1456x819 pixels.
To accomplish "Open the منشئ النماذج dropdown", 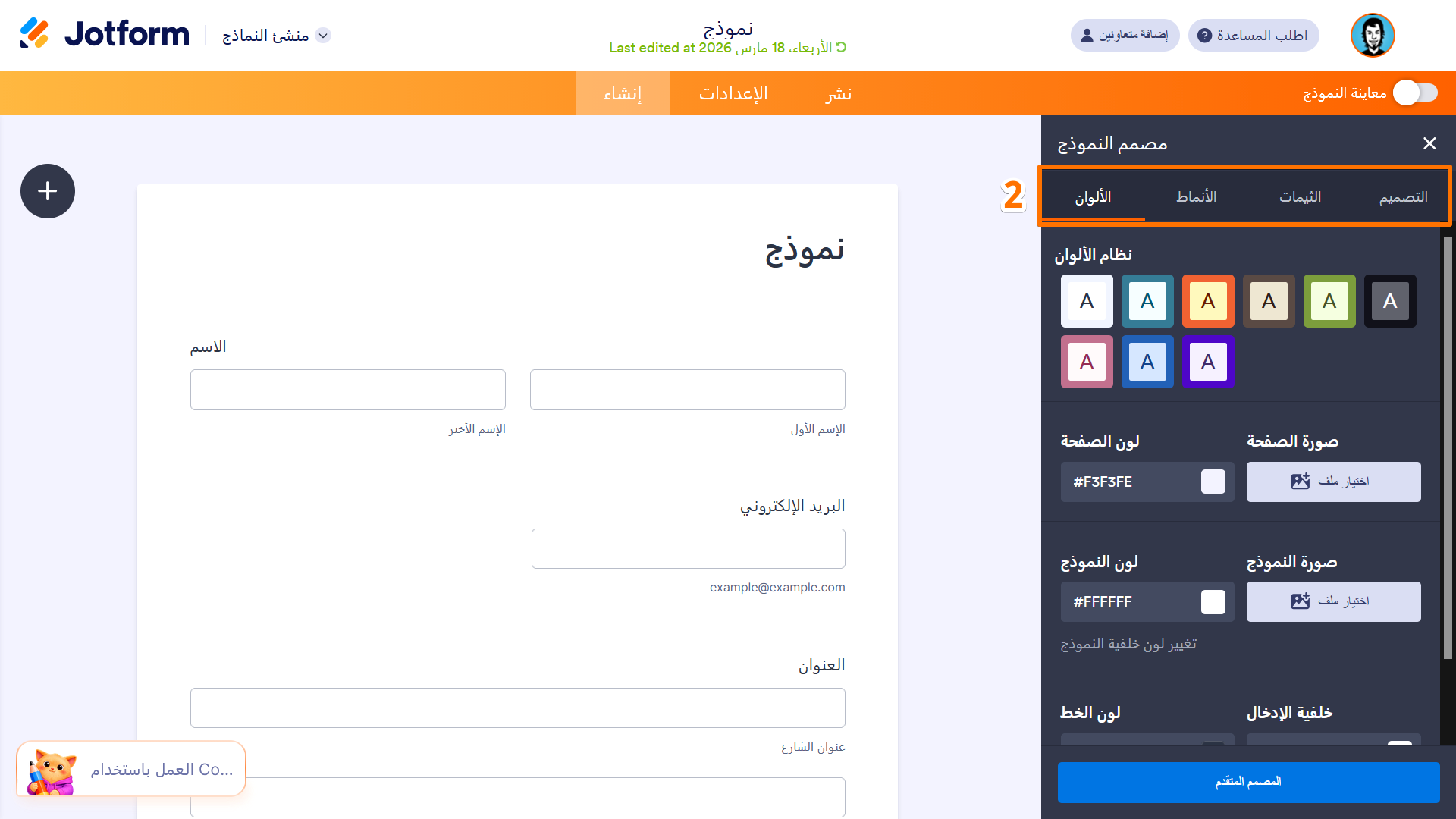I will (275, 35).
